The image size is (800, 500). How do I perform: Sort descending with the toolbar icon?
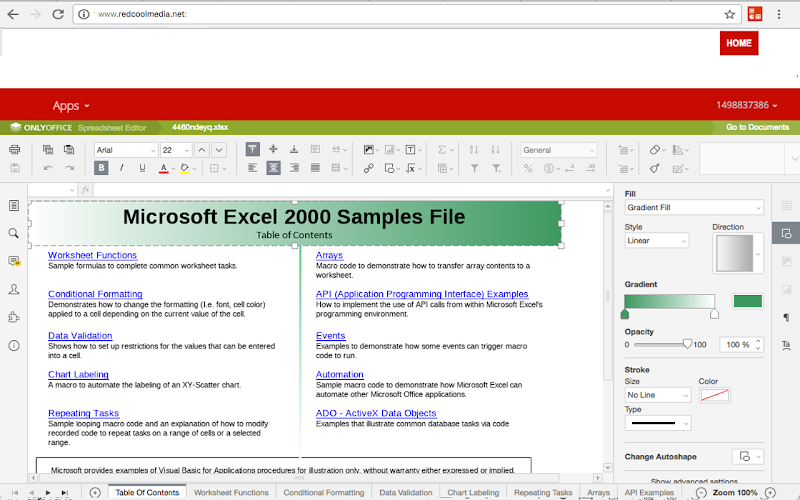click(495, 149)
